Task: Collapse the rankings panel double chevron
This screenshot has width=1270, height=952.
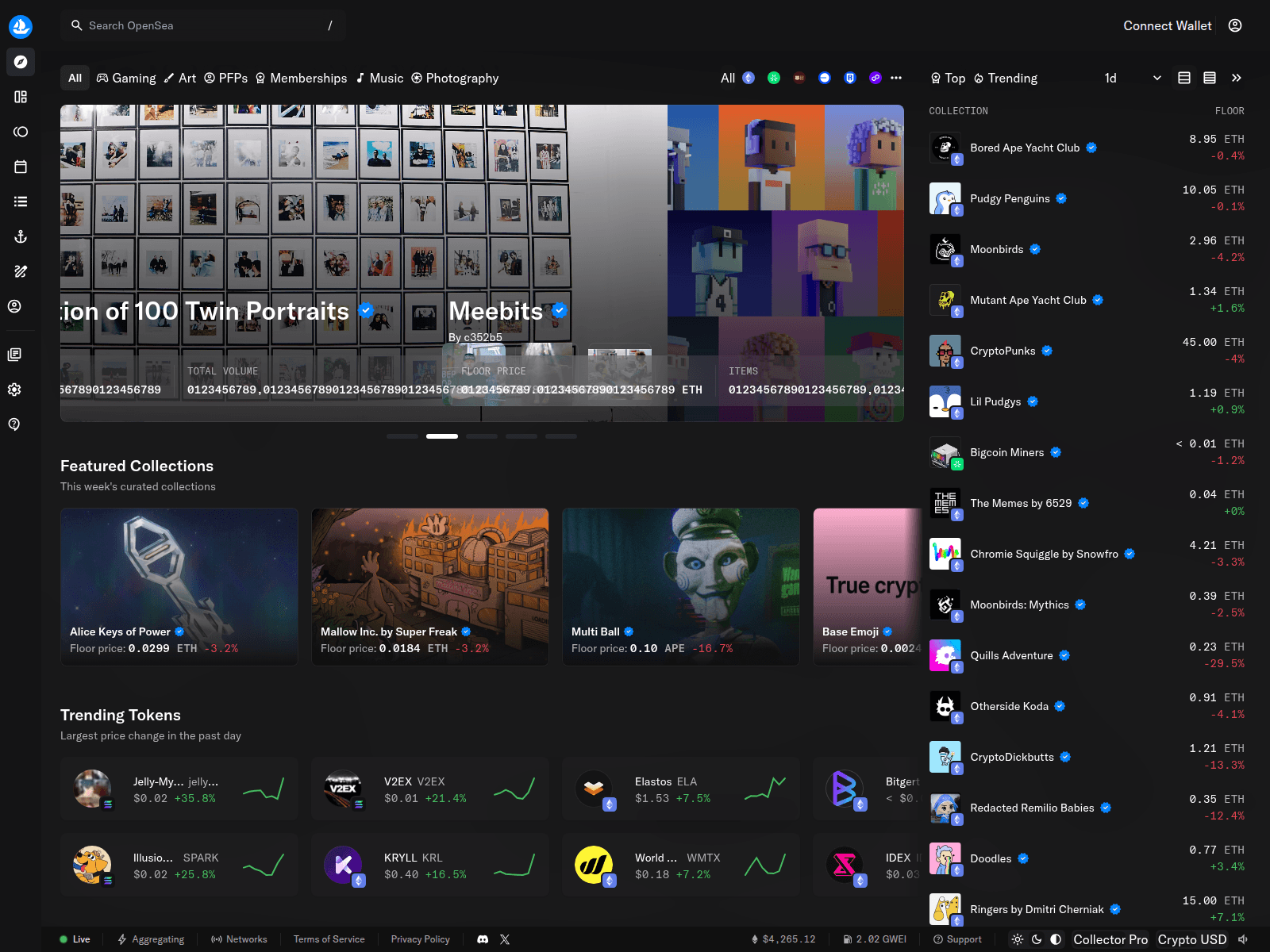Action: click(1236, 78)
